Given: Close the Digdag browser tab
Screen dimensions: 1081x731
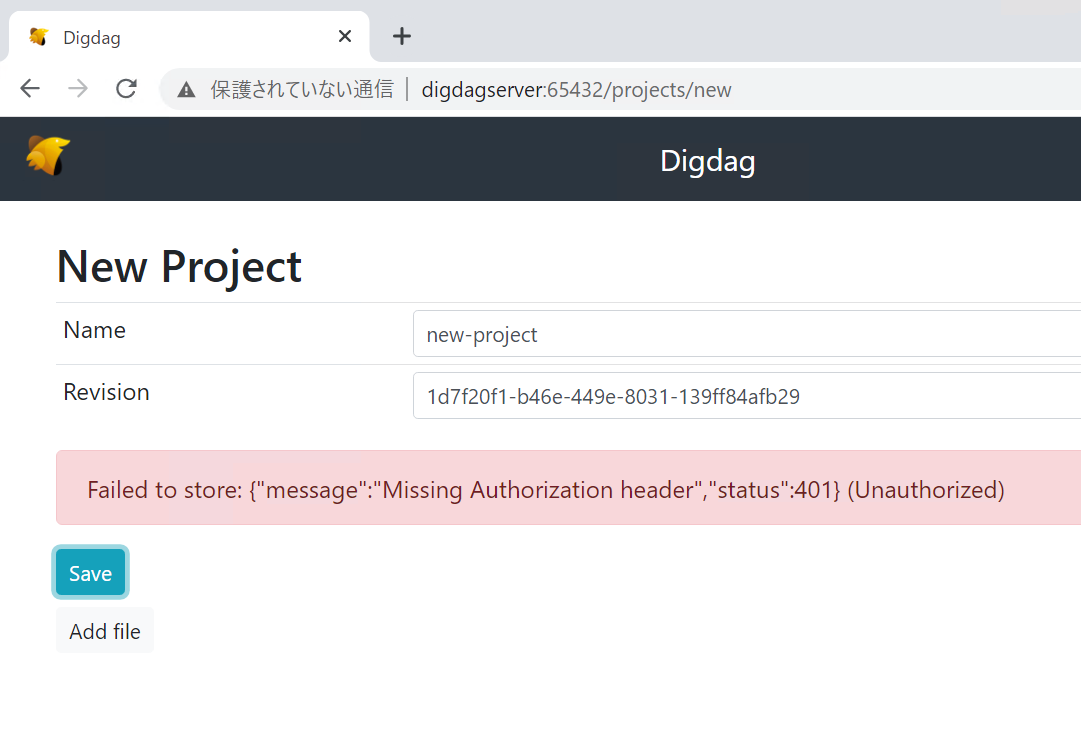Looking at the screenshot, I should [x=345, y=36].
